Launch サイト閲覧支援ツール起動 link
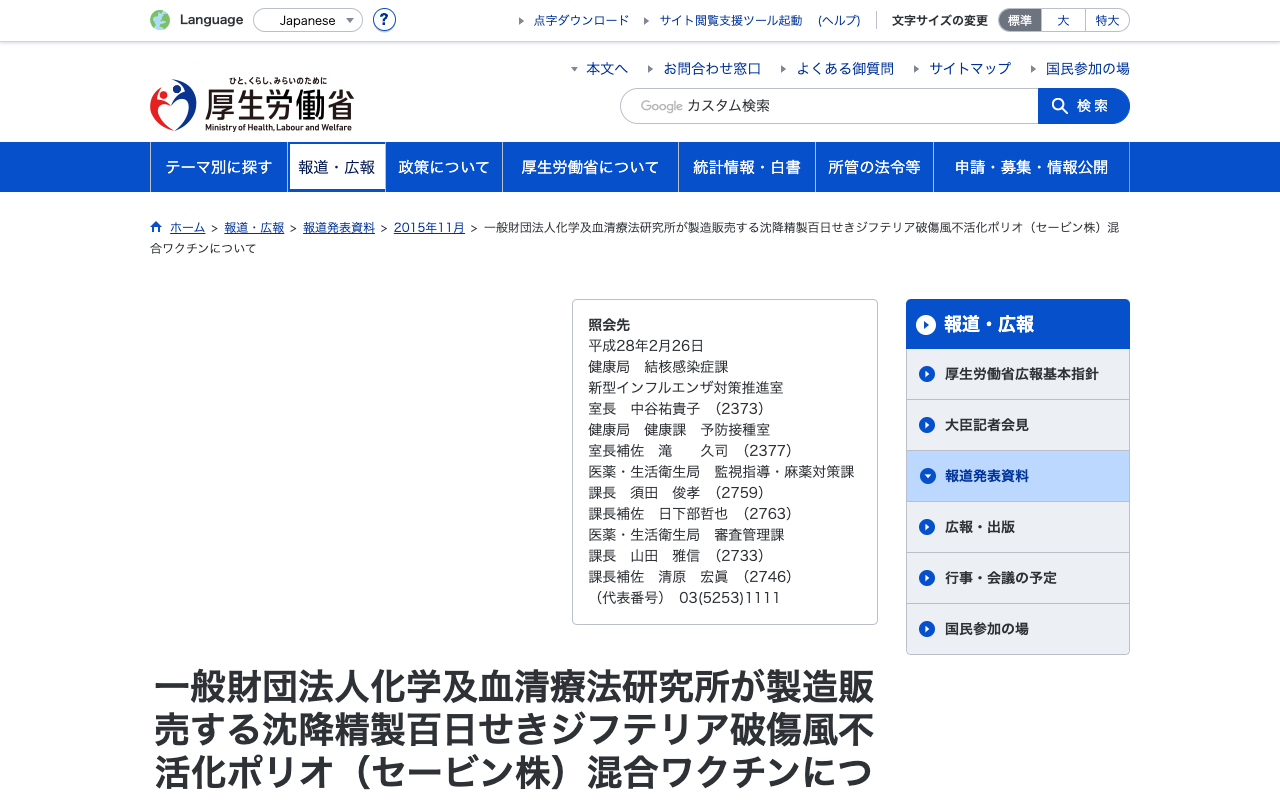This screenshot has width=1280, height=800. pos(730,20)
